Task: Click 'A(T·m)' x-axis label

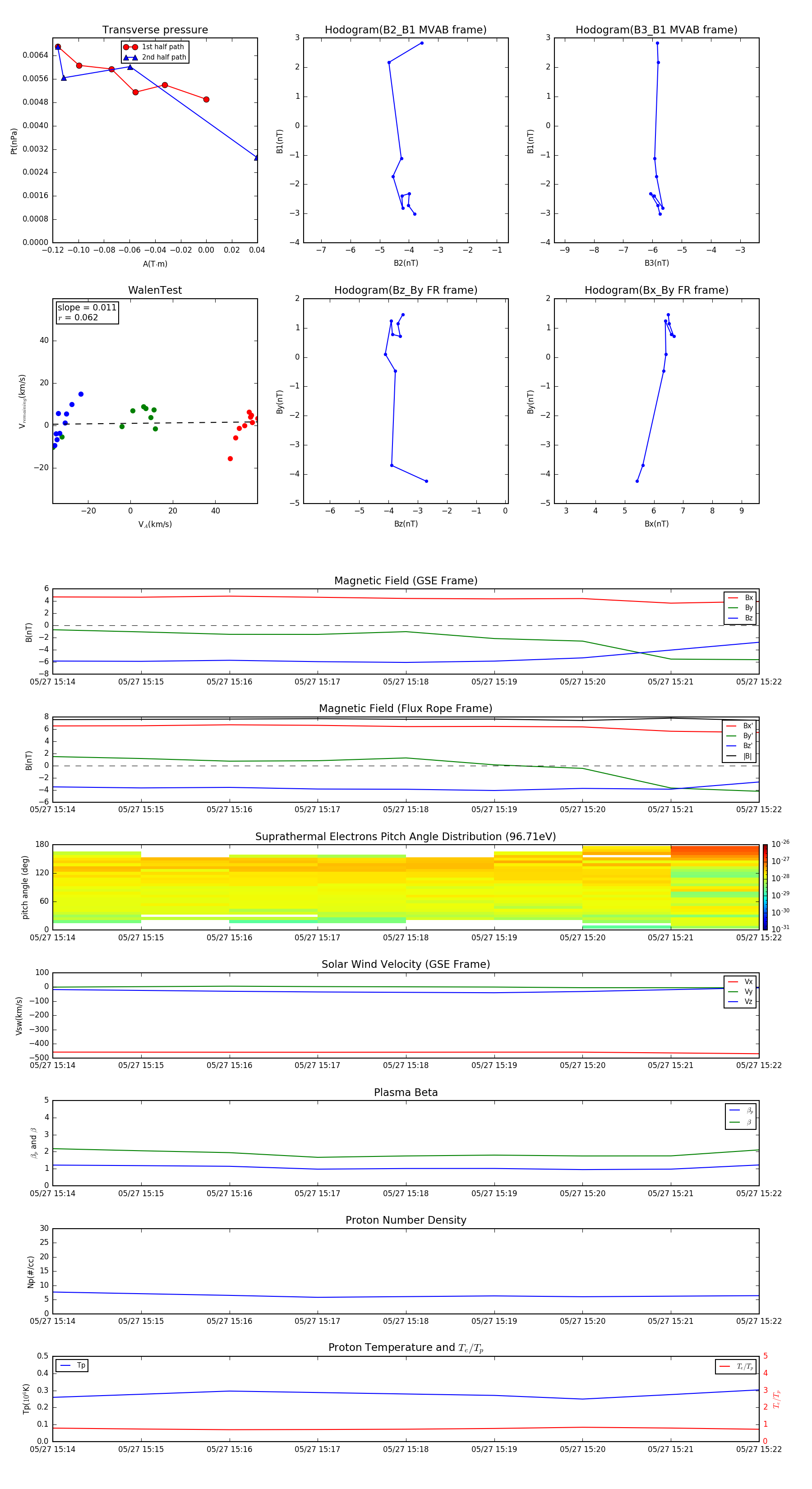Action: (155, 264)
